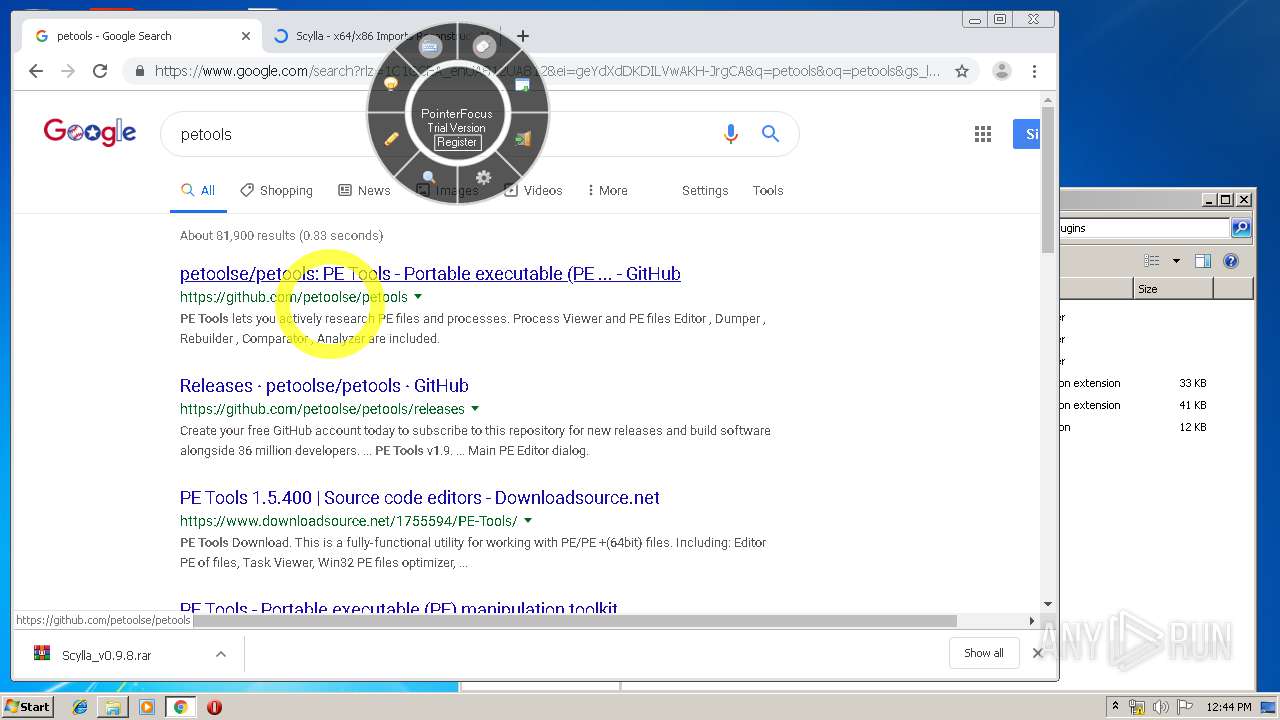This screenshot has width=1280, height=720.
Task: Start voice search with microphone
Action: [731, 134]
